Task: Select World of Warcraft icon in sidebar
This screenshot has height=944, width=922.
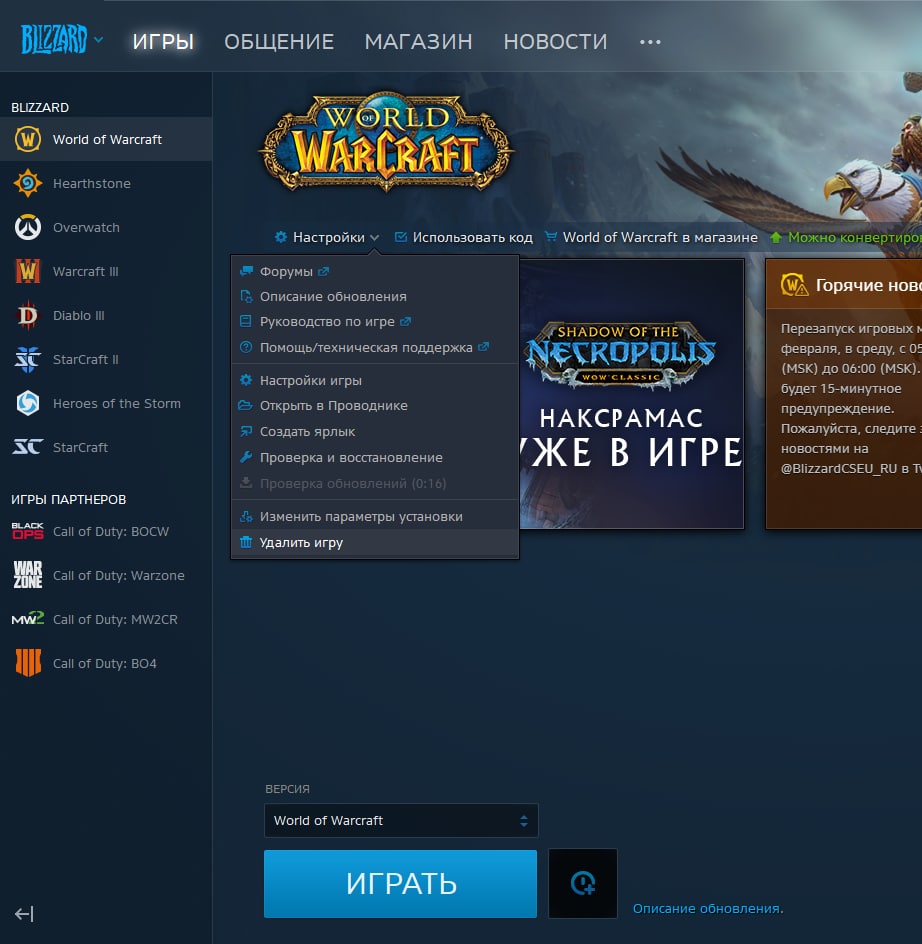Action: [28, 139]
